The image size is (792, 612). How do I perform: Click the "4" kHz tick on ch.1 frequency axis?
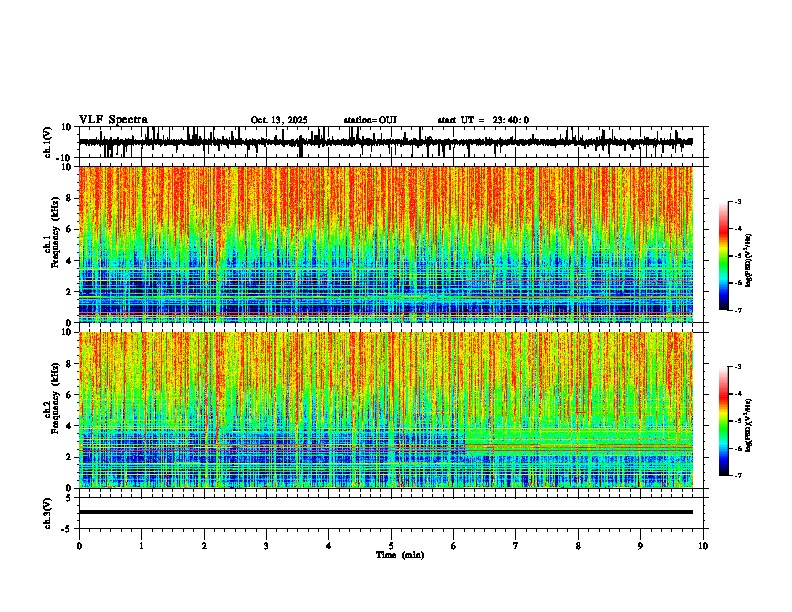point(70,261)
